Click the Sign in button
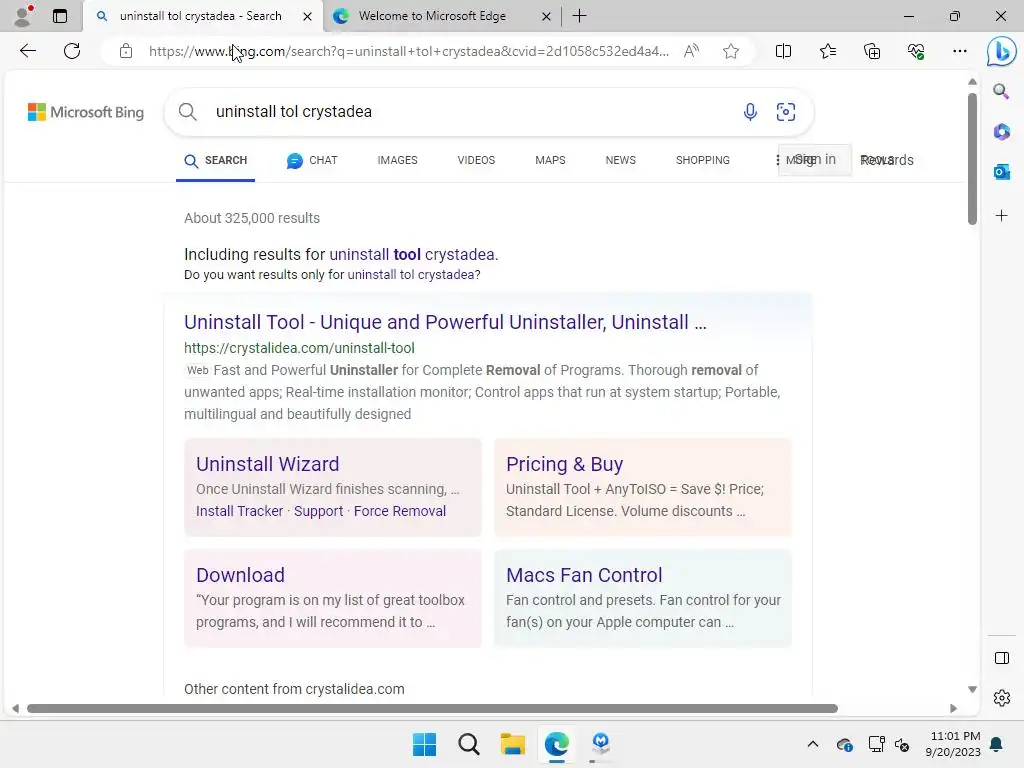 pos(816,159)
